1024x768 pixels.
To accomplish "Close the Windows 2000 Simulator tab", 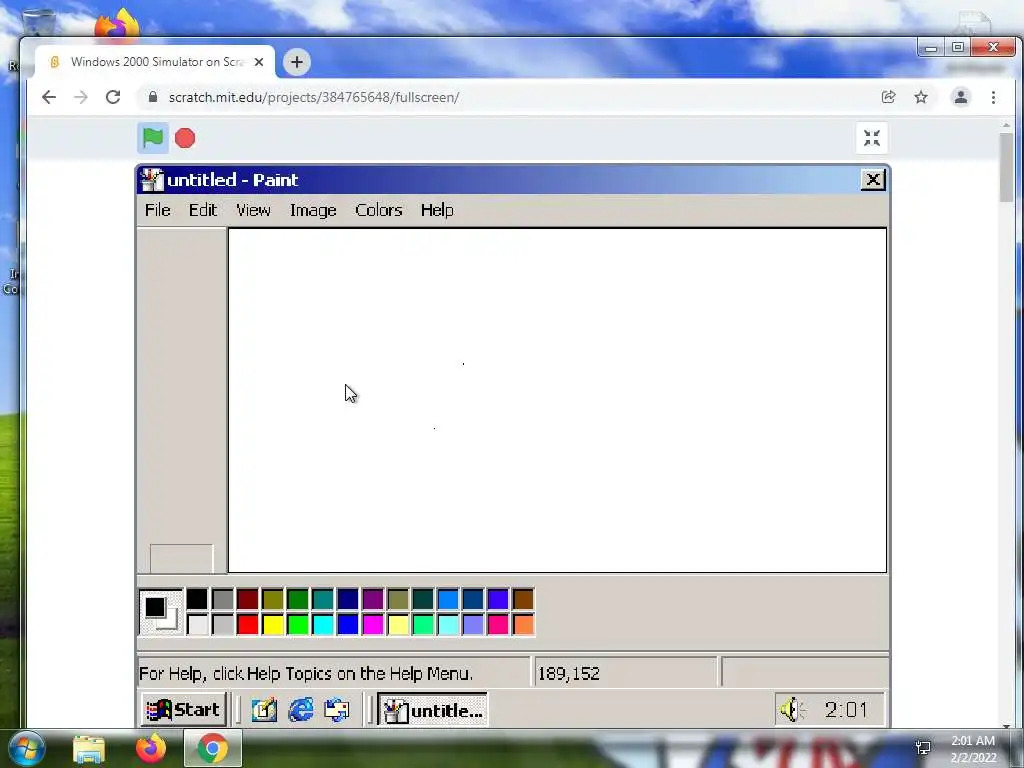I will [259, 62].
